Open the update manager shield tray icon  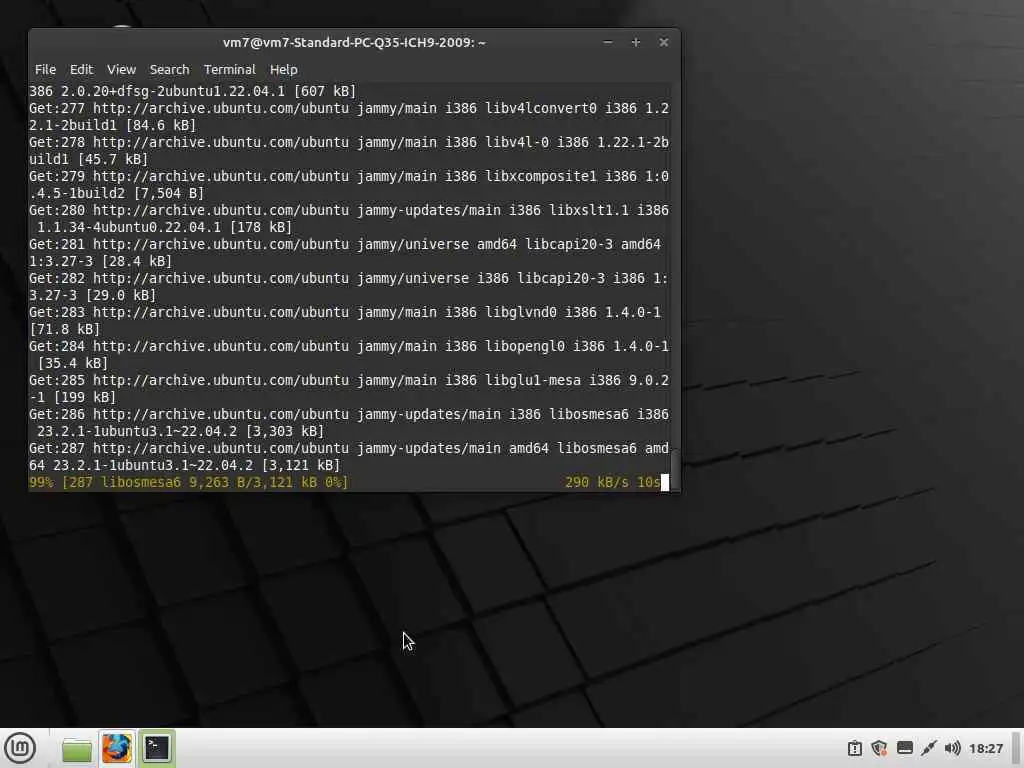click(879, 748)
